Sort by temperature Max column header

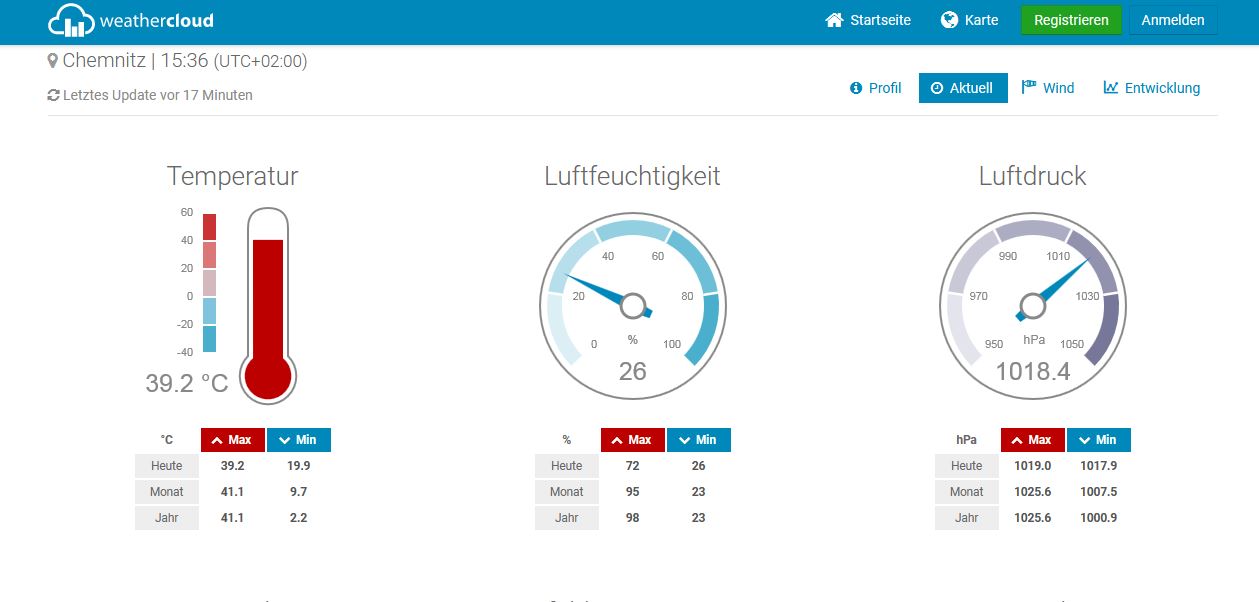tap(232, 440)
